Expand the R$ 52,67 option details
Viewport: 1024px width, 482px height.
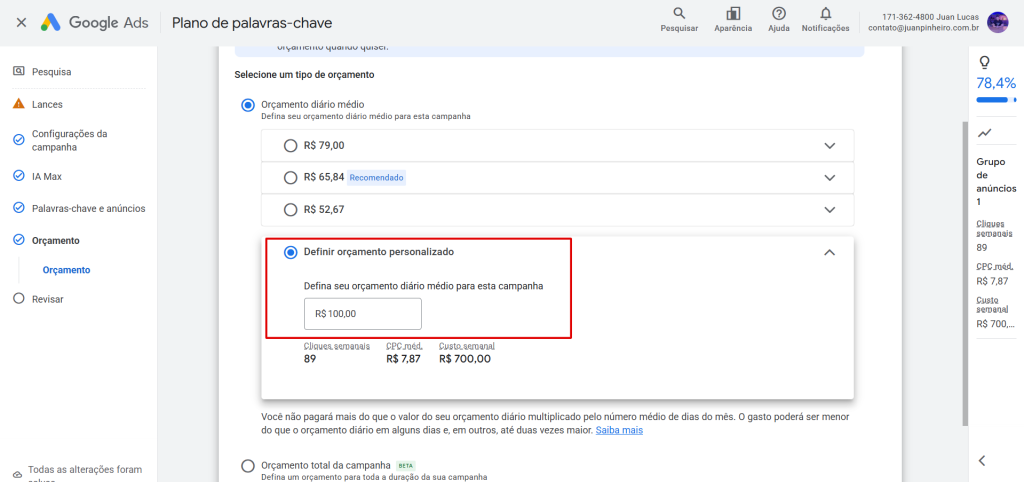tap(830, 210)
